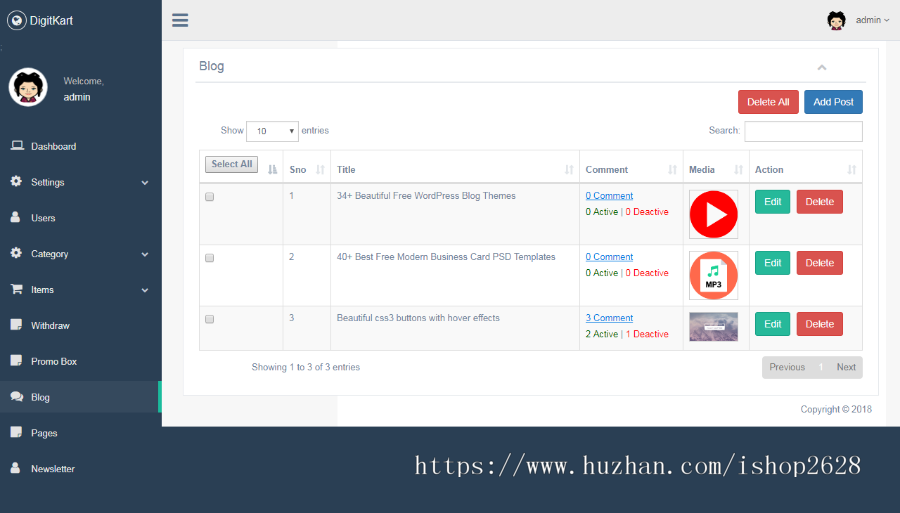Open Promo Box in the sidebar

[54, 362]
